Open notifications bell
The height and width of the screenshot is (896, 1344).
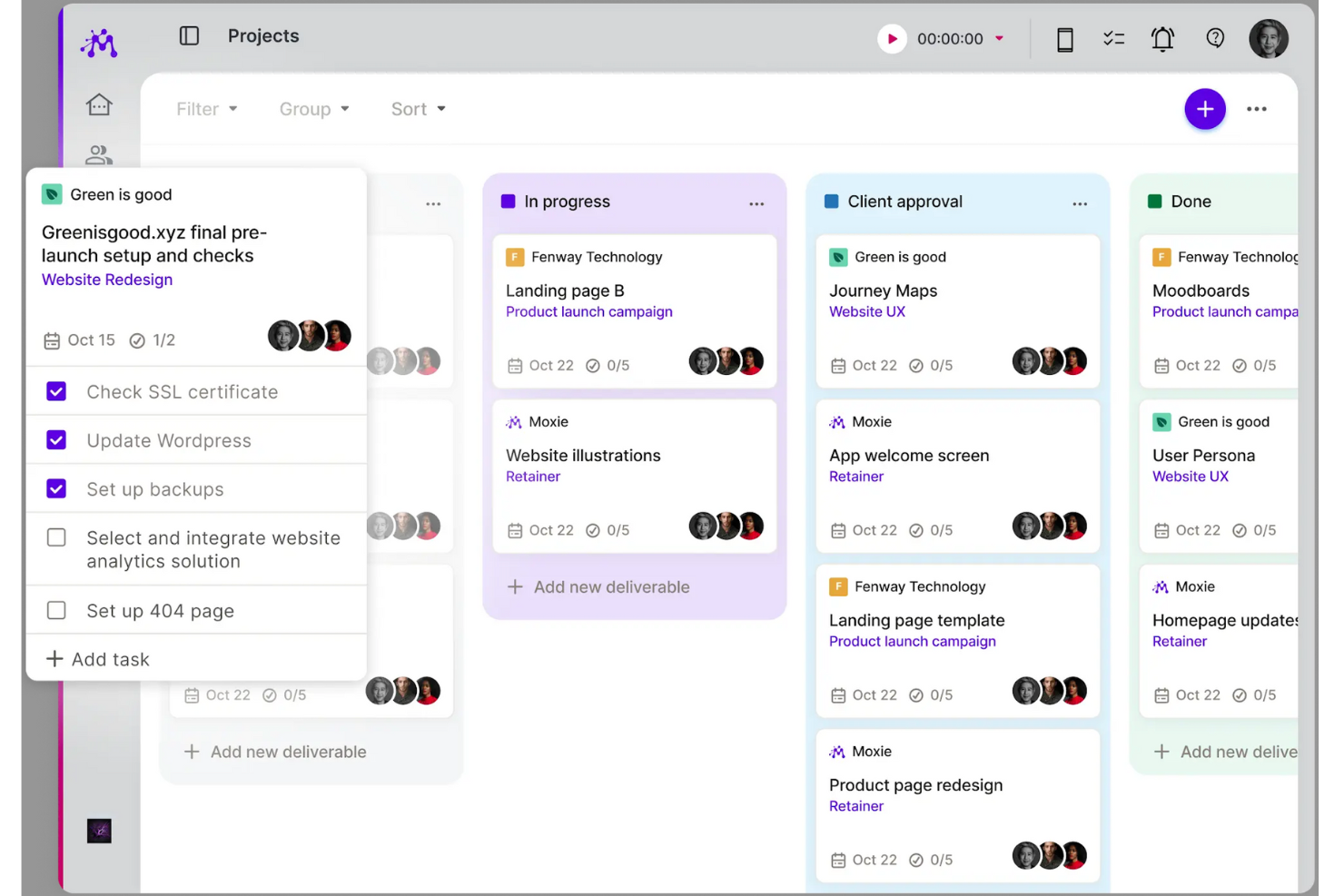pos(1162,38)
